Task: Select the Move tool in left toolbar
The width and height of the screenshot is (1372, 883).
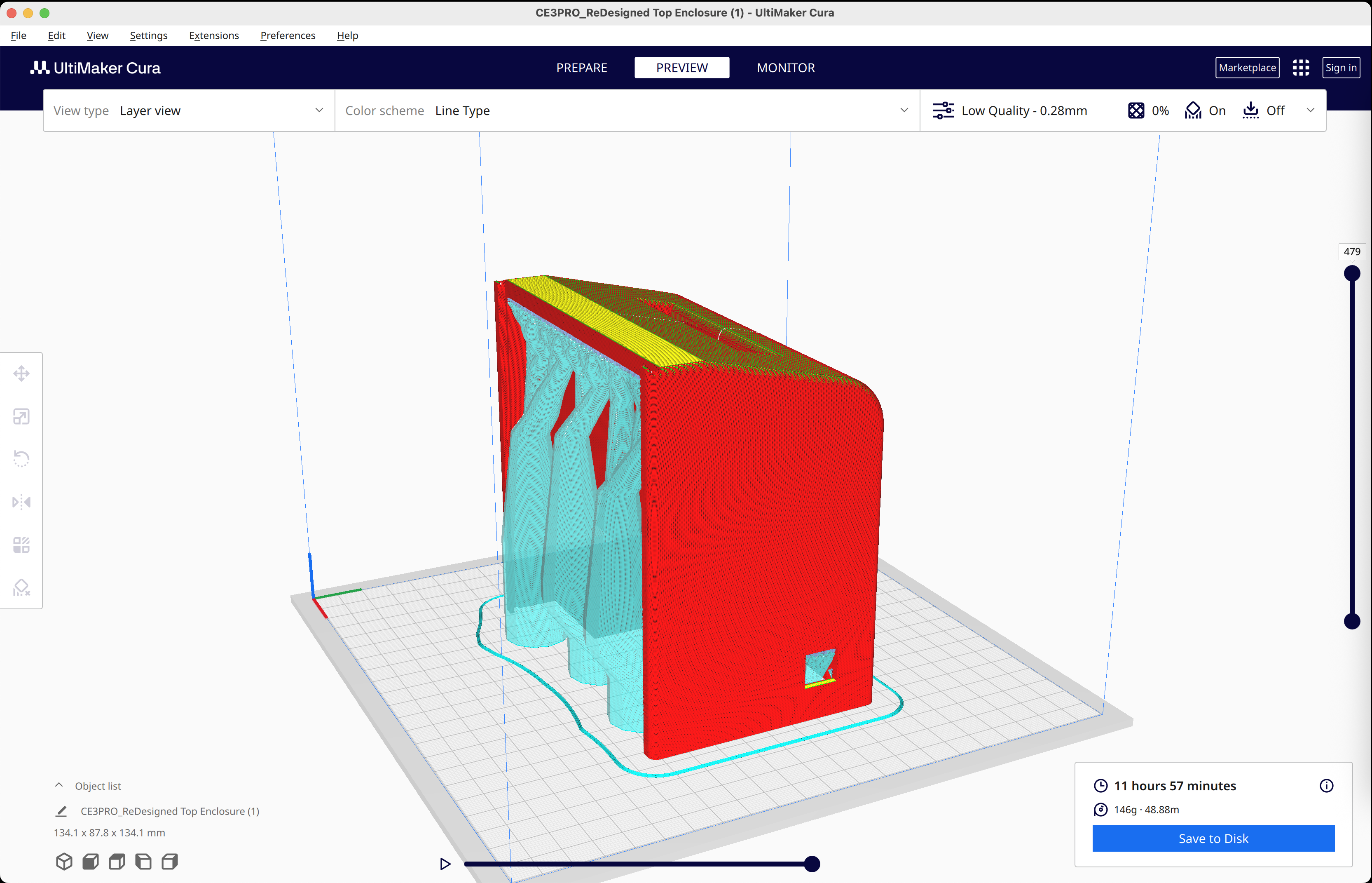Action: pyautogui.click(x=21, y=374)
